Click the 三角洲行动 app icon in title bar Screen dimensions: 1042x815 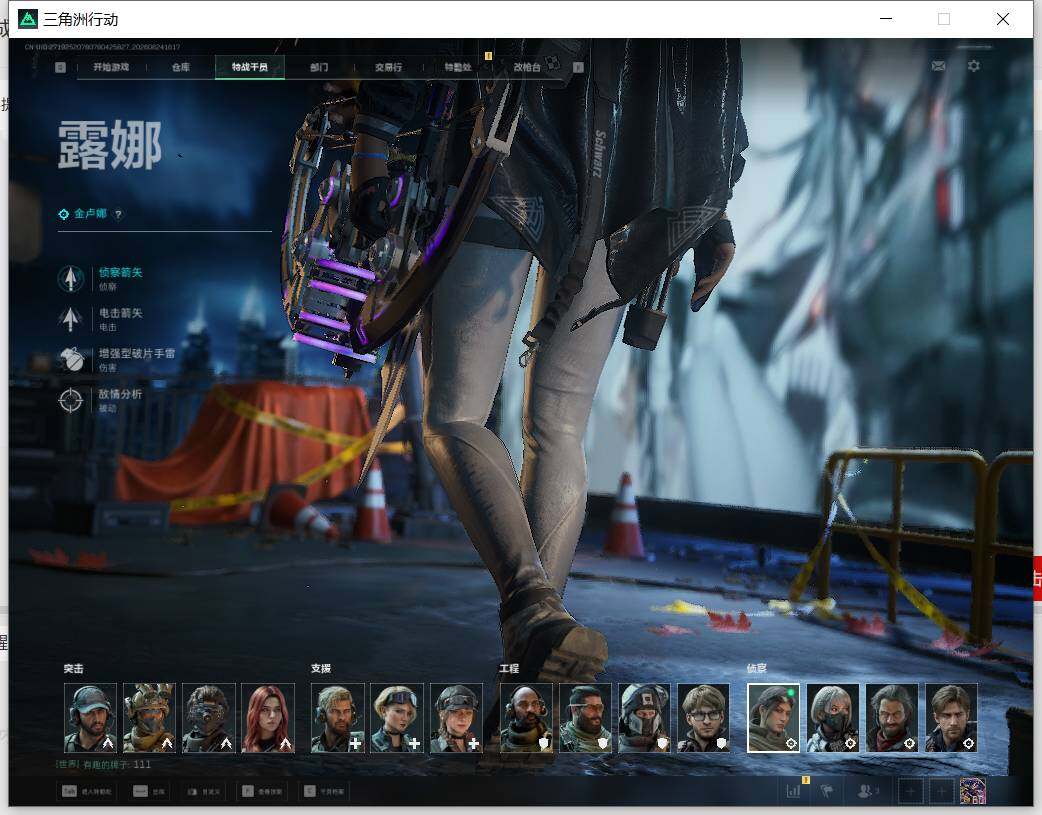[28, 19]
